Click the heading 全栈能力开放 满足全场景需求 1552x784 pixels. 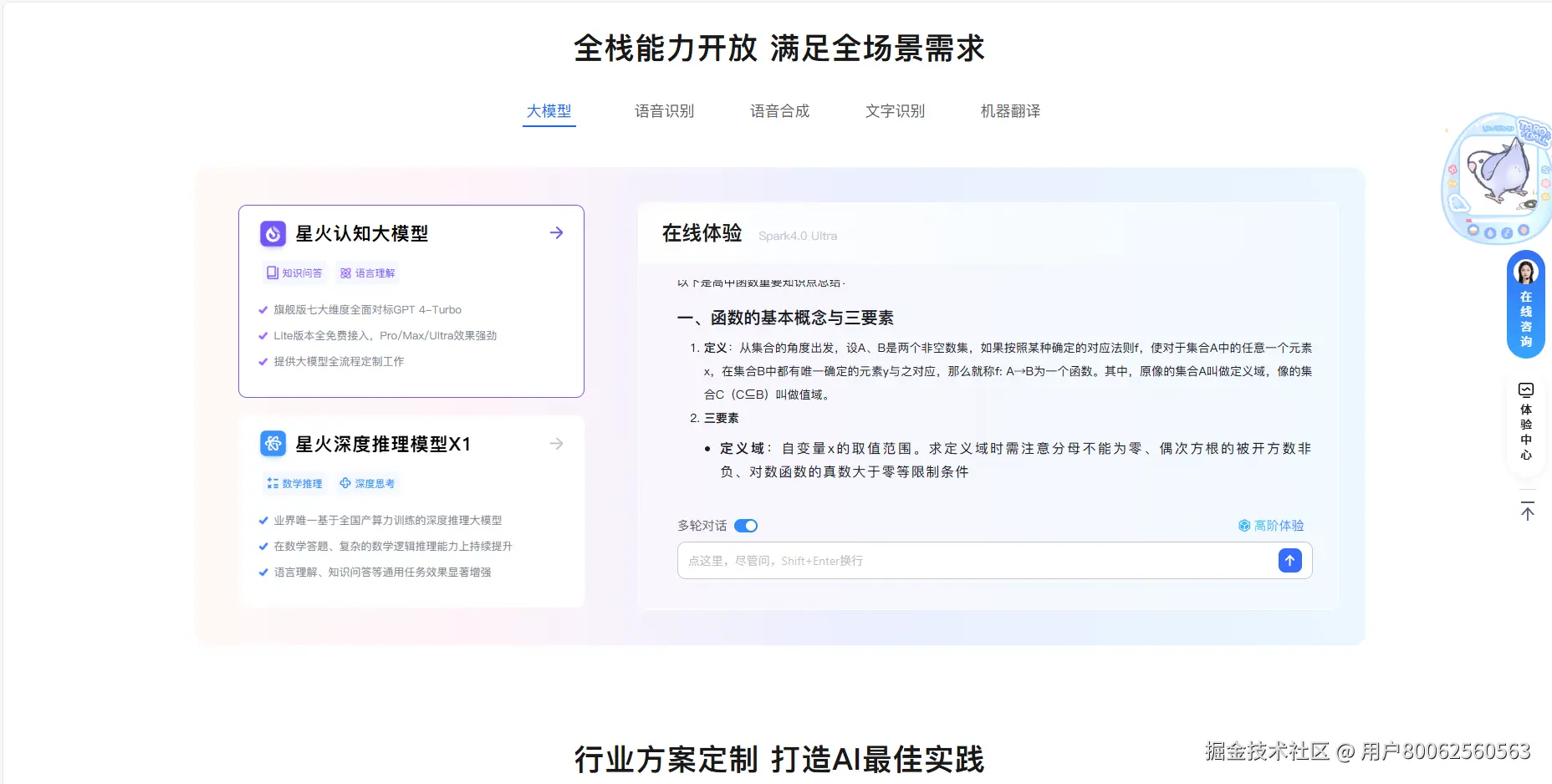tap(779, 48)
